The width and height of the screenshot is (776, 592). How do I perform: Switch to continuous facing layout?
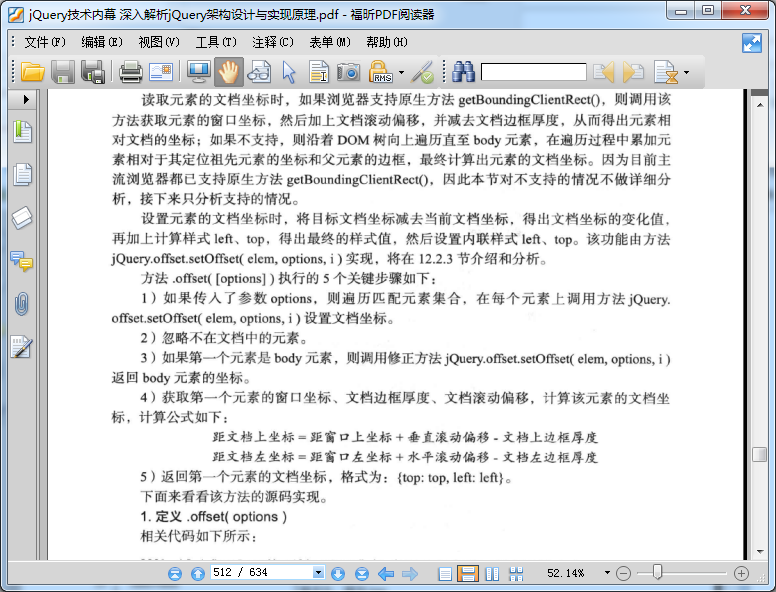pos(516,573)
